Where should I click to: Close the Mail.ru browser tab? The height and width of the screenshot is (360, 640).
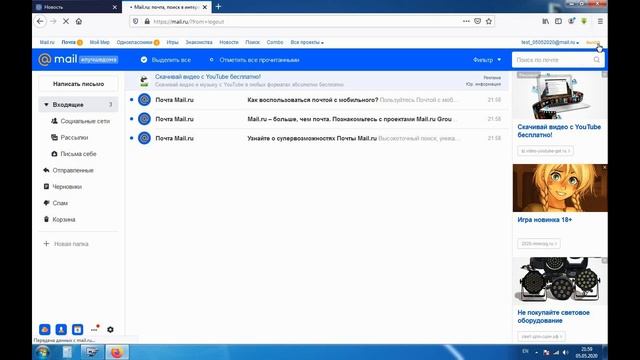[x=204, y=7]
